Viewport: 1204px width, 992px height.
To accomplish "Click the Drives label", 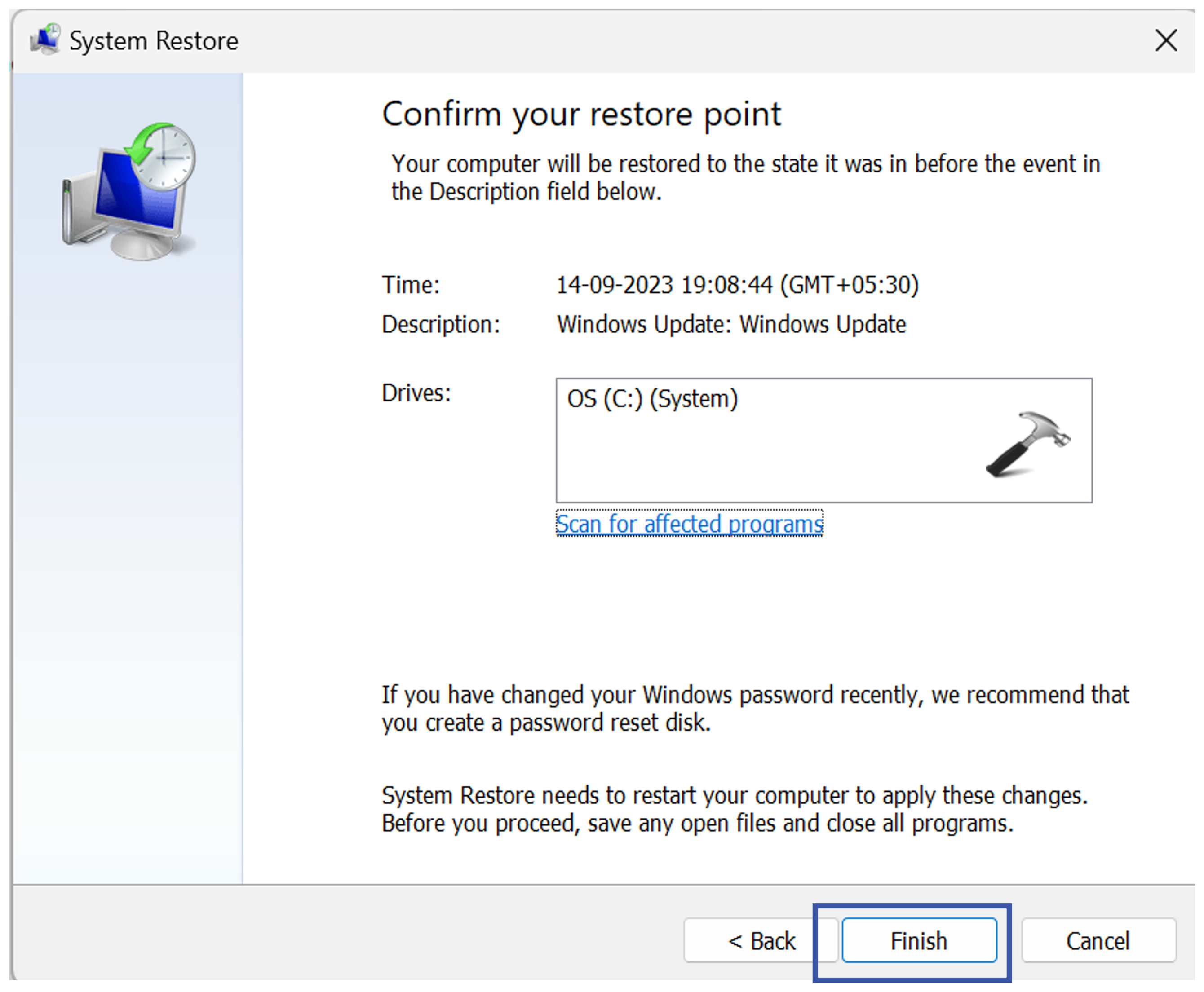I will 416,392.
